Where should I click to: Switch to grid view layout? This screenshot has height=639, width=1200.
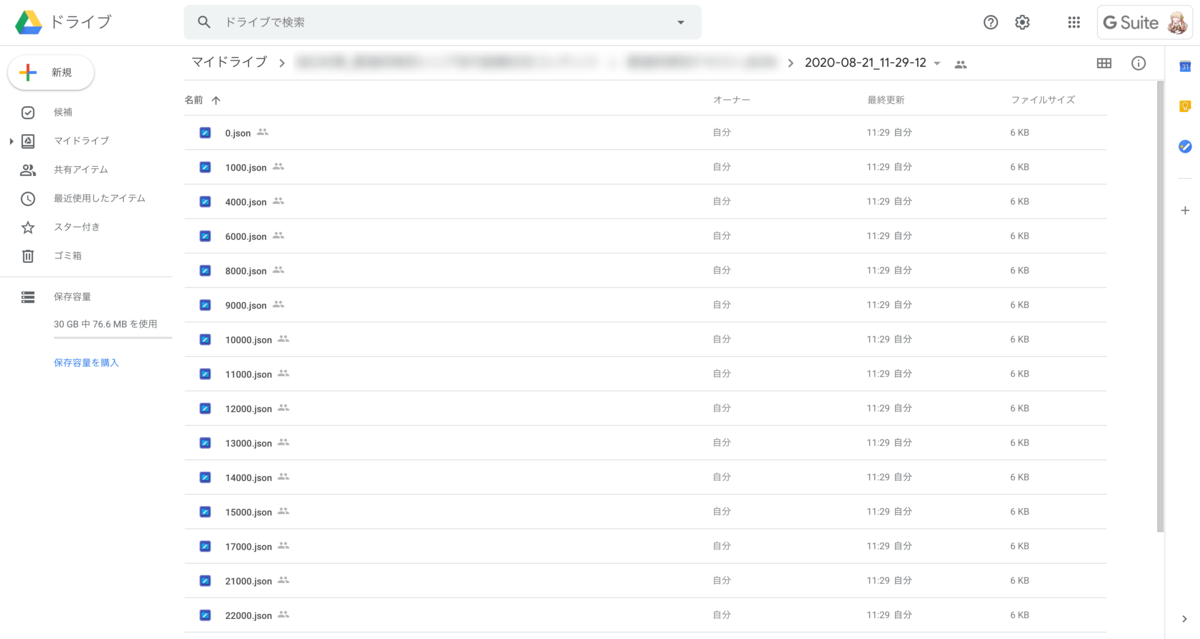tap(1104, 63)
